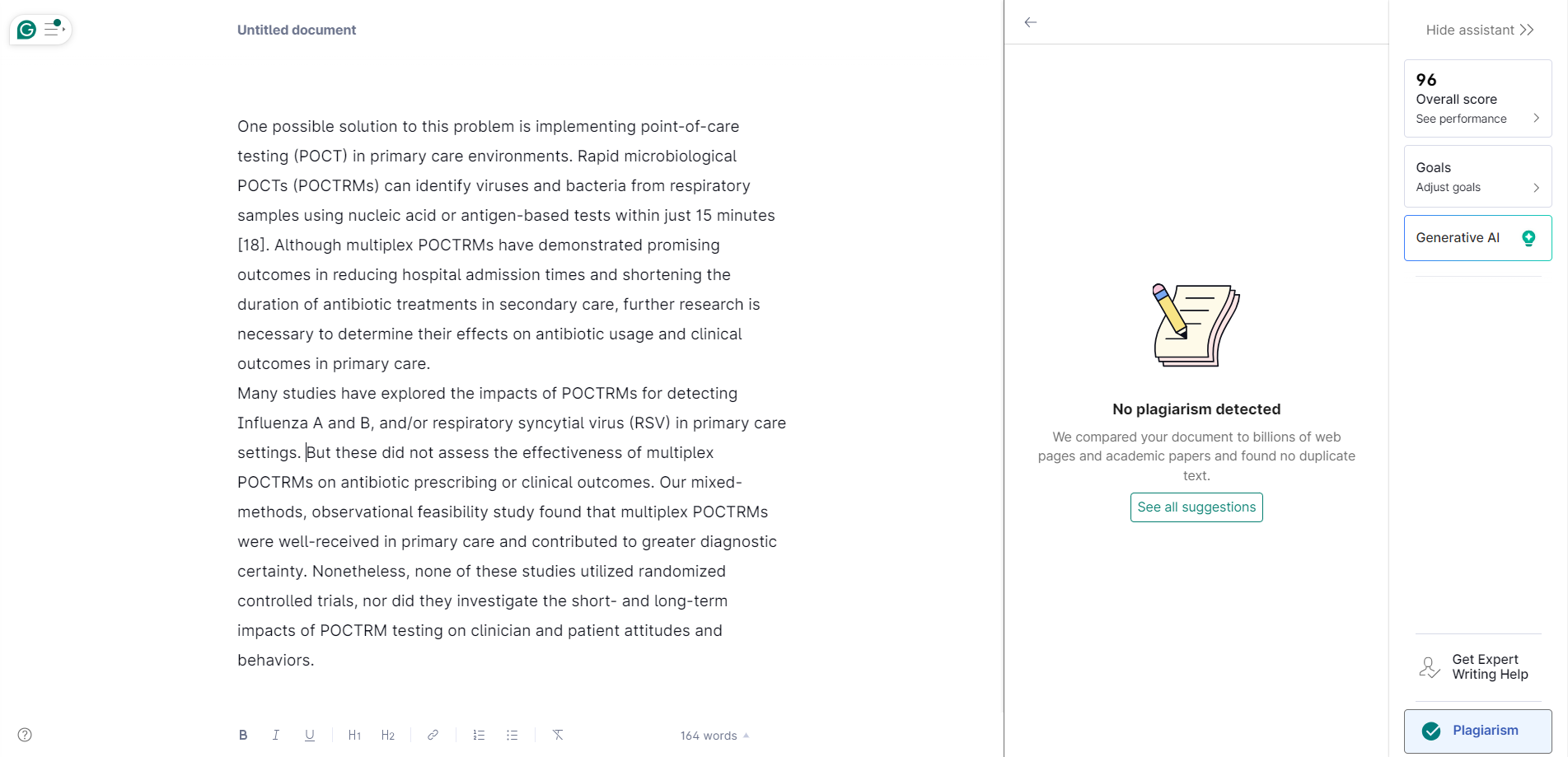This screenshot has width=1568, height=757.
Task: Go back using the arrow in plagiarism panel
Action: (x=1030, y=22)
